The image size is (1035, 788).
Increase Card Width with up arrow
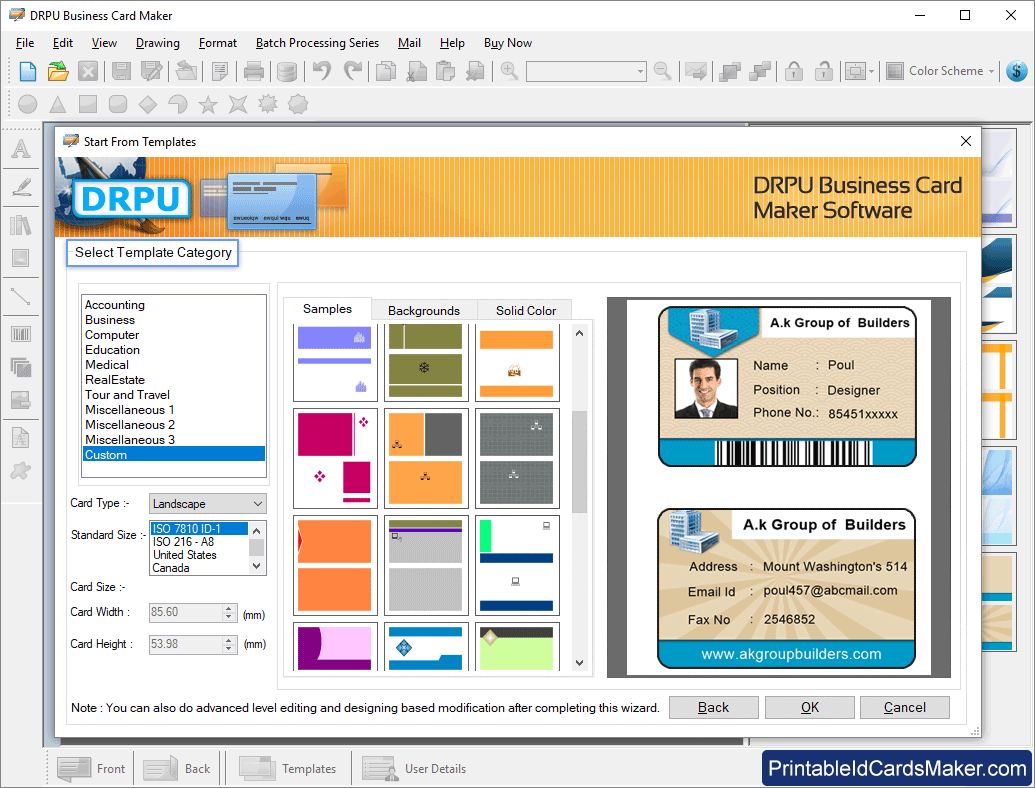(x=229, y=608)
